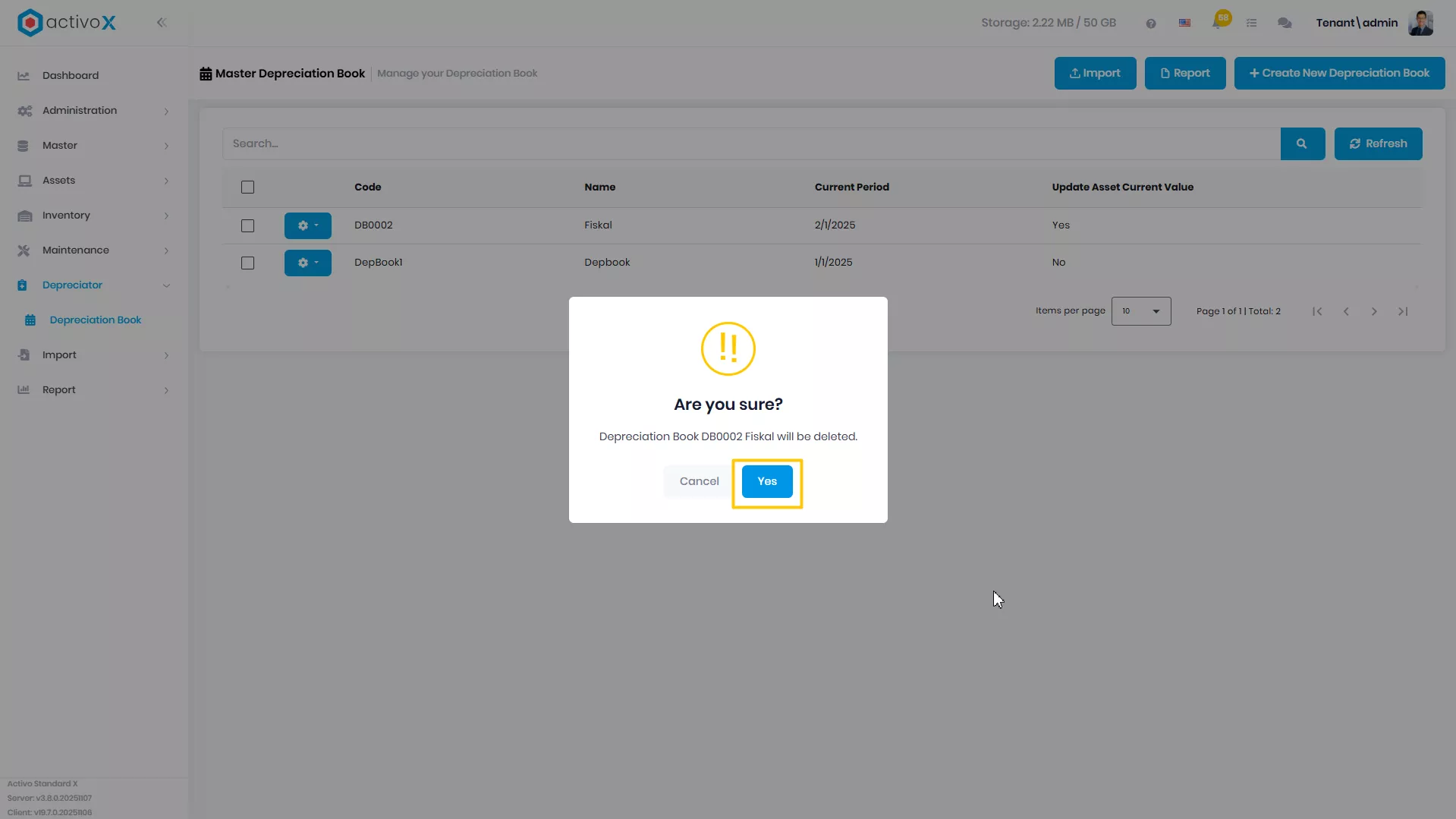Click the Report button in header

(x=1184, y=74)
